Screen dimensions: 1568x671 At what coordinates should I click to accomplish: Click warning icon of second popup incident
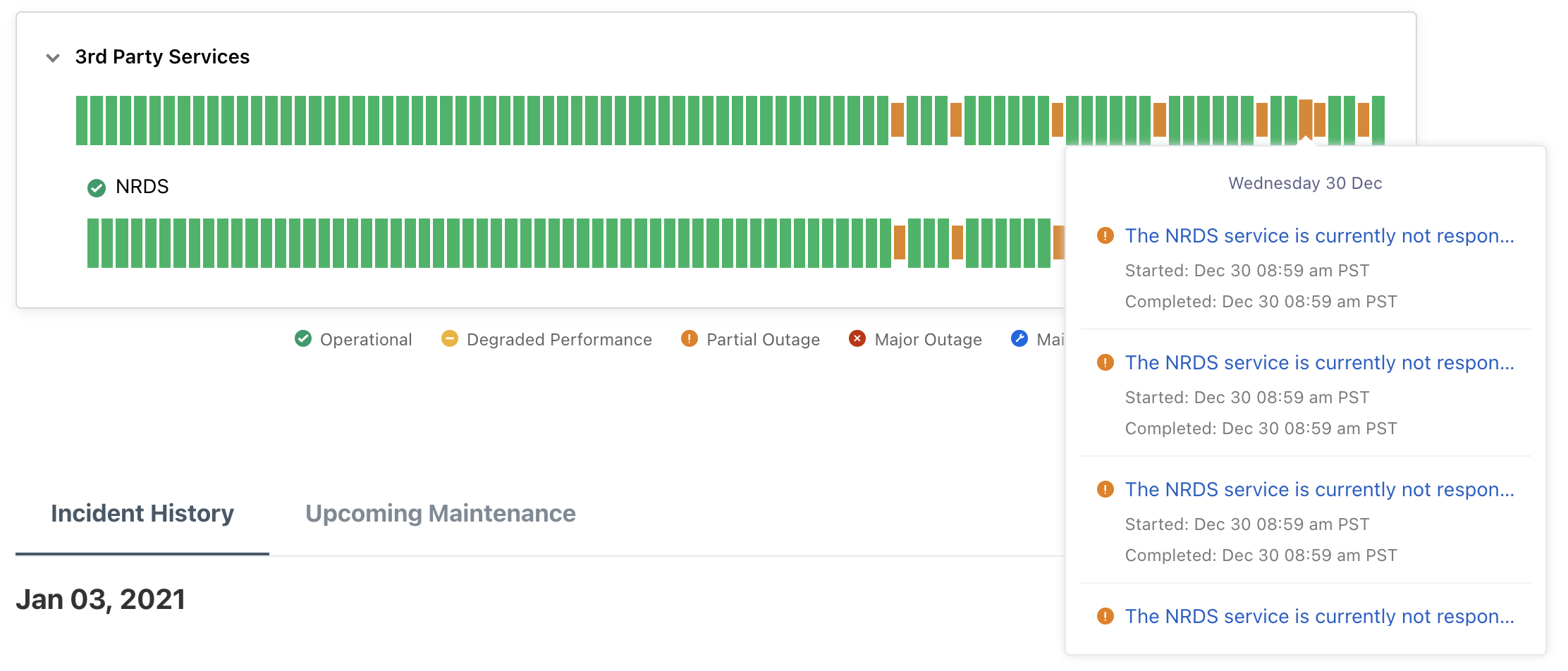[x=1105, y=362]
